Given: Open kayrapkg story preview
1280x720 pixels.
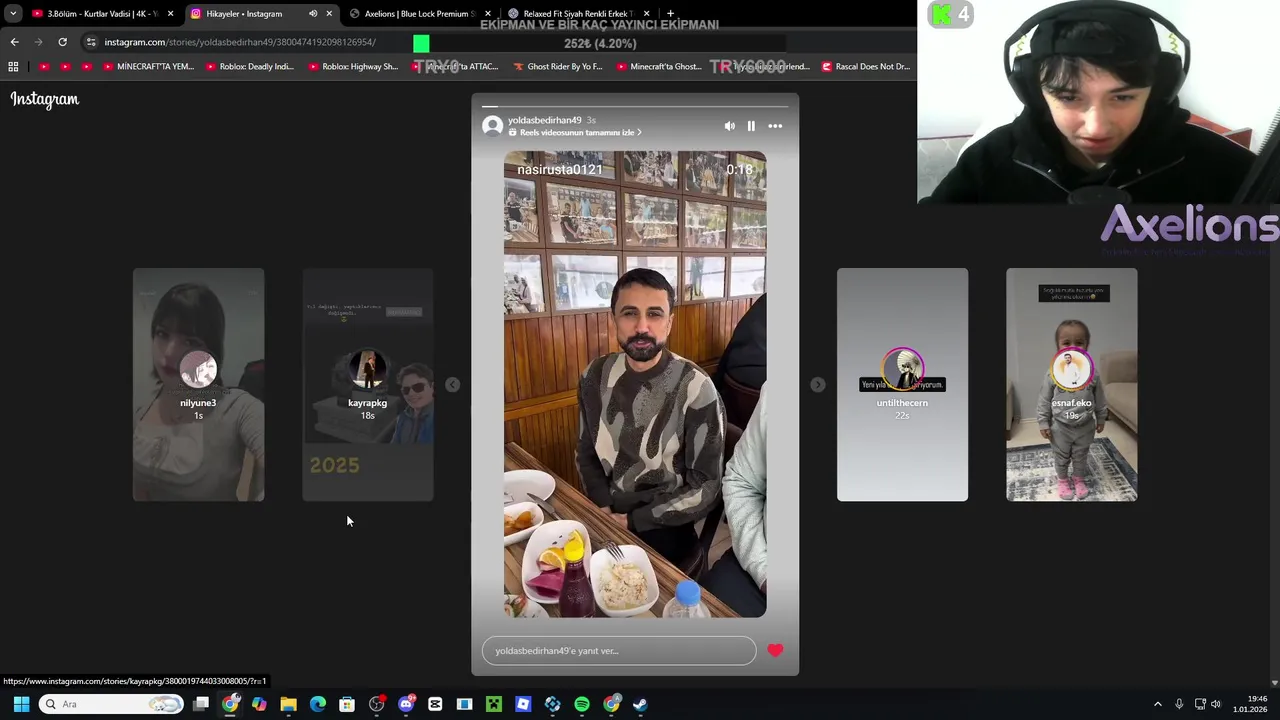Looking at the screenshot, I should [x=368, y=384].
